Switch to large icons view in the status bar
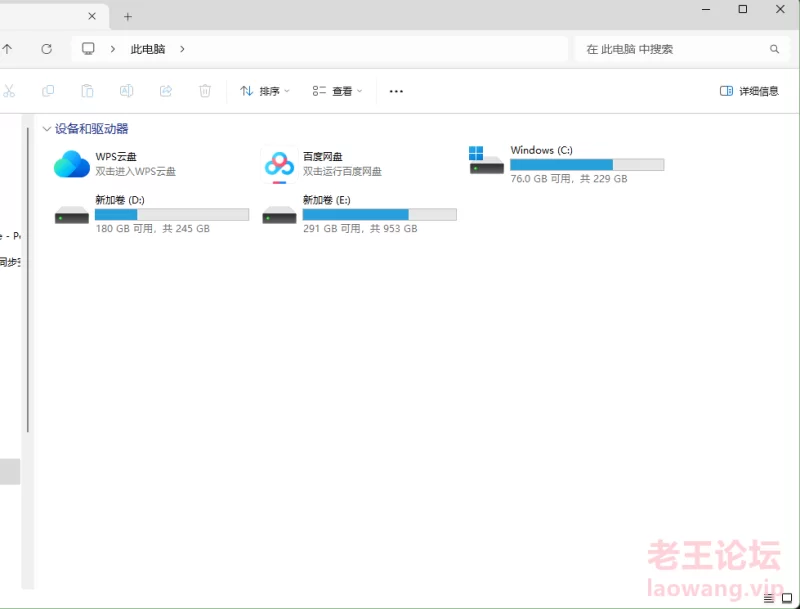 pyautogui.click(x=787, y=598)
